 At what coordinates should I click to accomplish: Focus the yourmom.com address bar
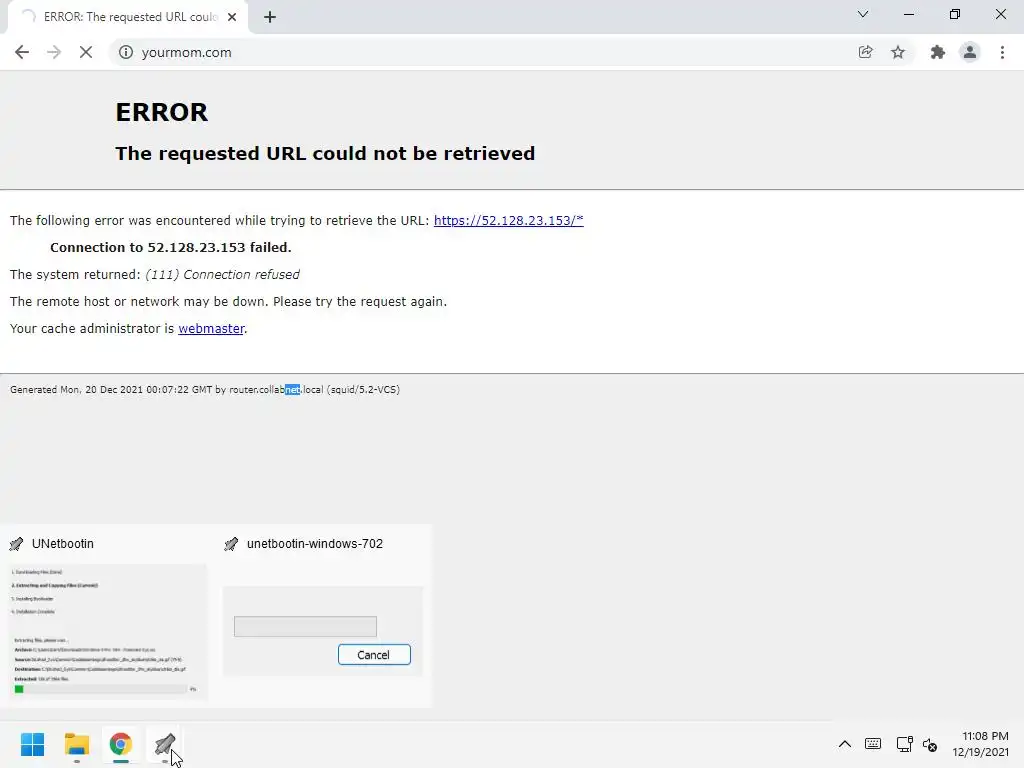483,52
